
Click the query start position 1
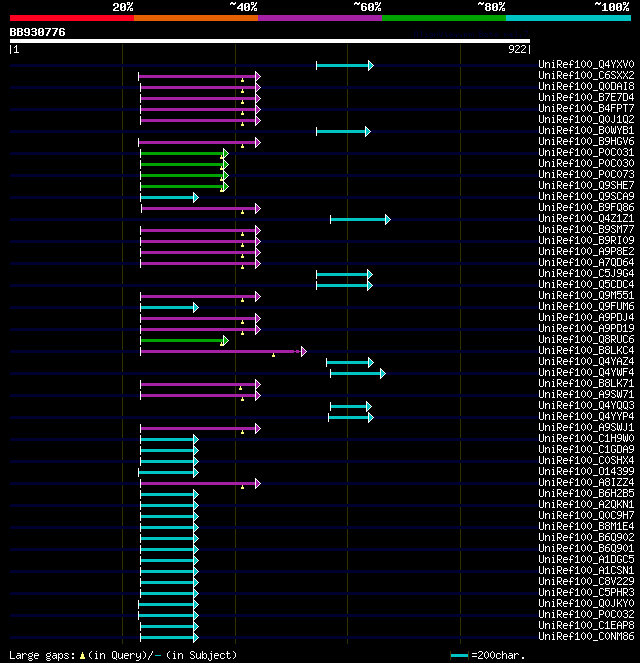coord(16,49)
